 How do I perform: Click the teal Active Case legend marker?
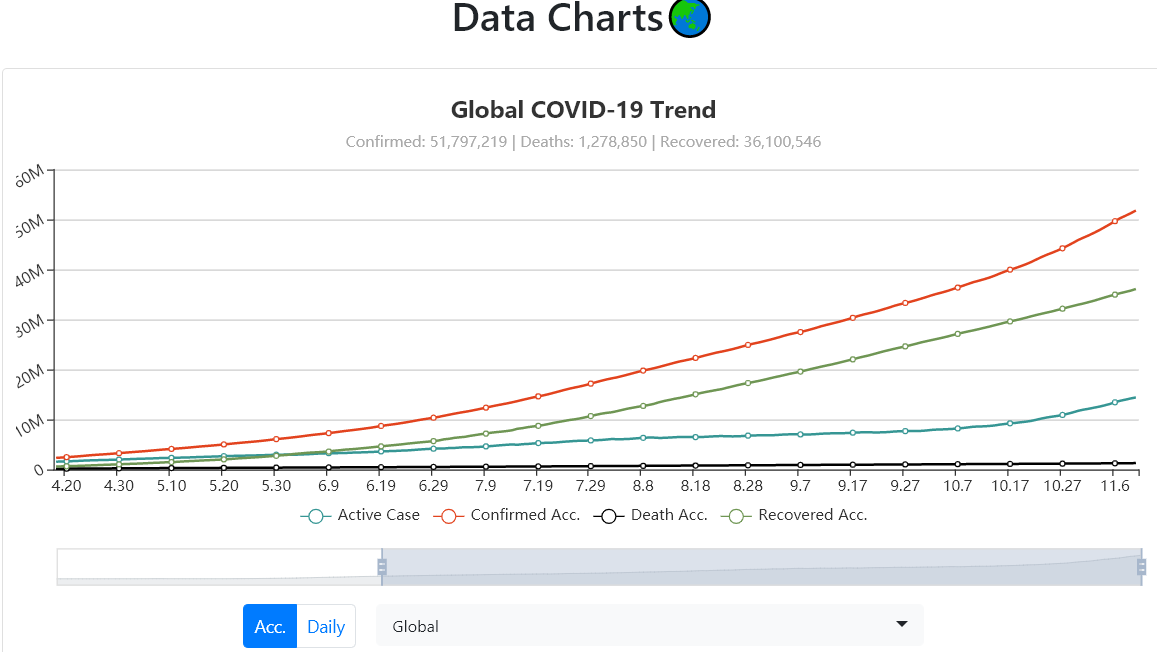point(316,516)
